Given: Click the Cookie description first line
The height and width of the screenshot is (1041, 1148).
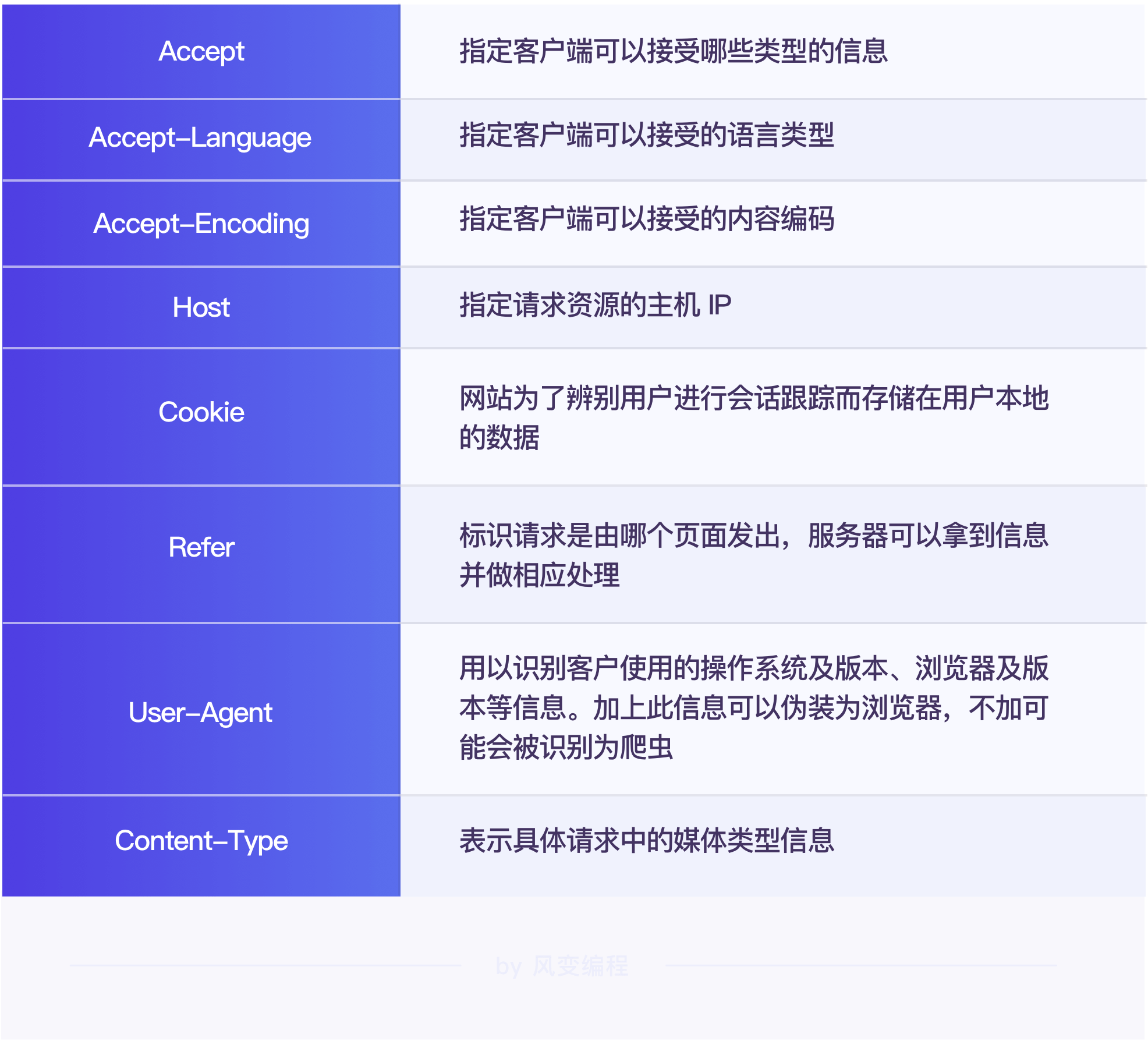Looking at the screenshot, I should tap(754, 398).
